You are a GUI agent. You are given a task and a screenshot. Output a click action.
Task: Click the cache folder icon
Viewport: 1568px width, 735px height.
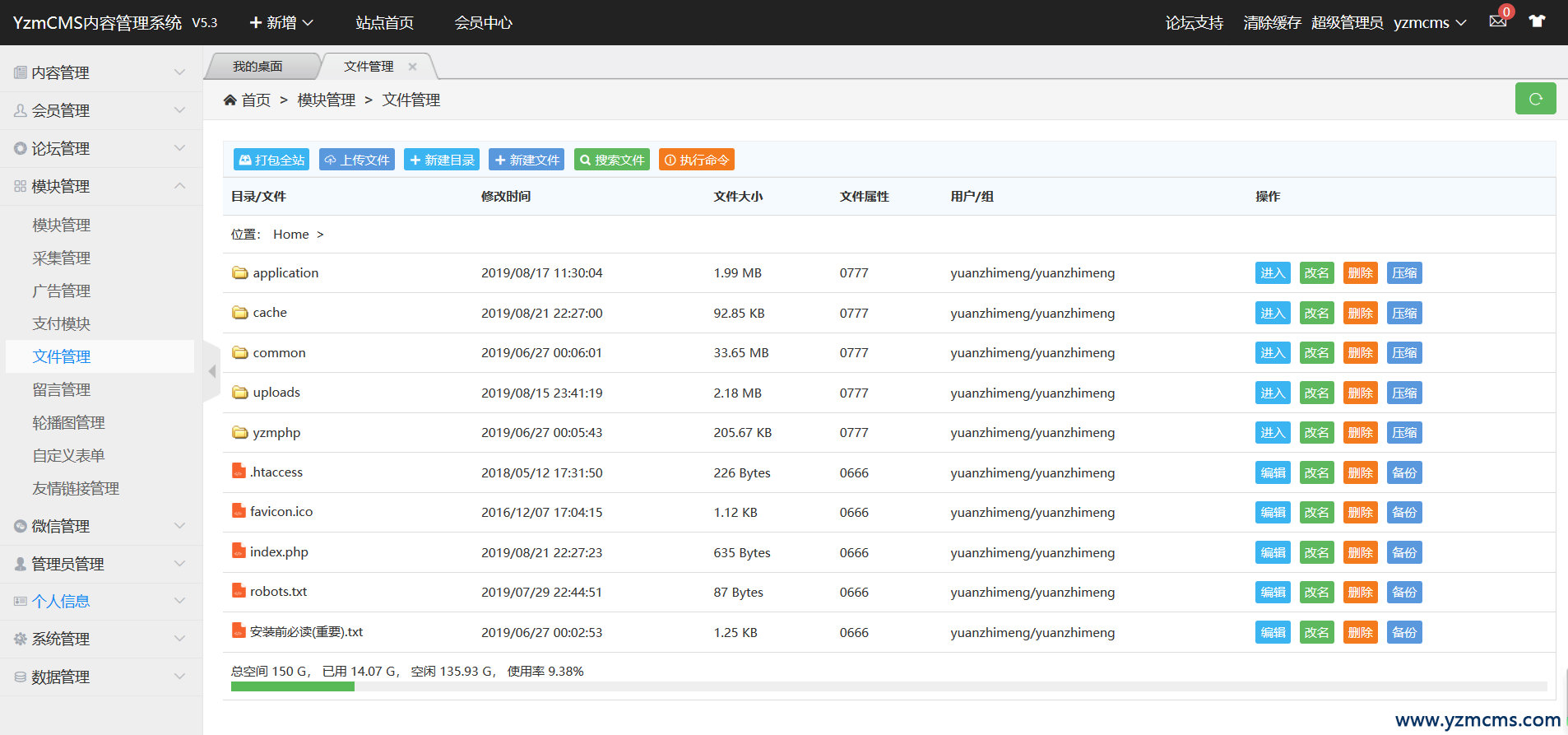coord(239,313)
